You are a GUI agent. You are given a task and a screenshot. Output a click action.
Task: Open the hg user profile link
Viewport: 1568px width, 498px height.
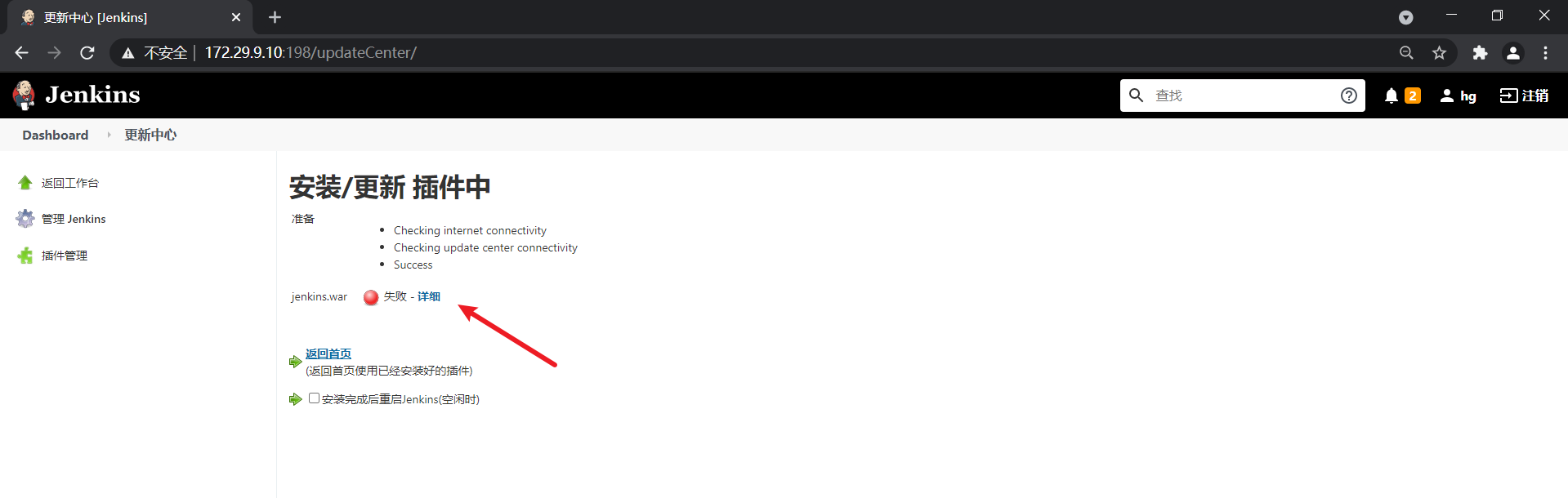click(1459, 96)
